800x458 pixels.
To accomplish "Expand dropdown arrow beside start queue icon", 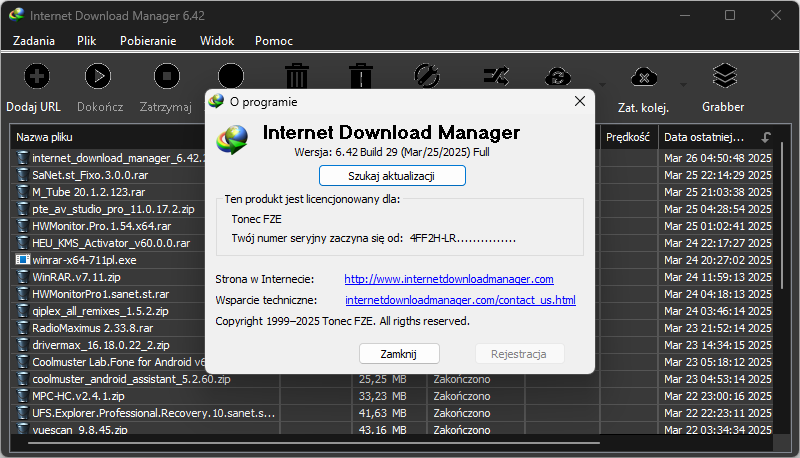I will click(x=603, y=85).
